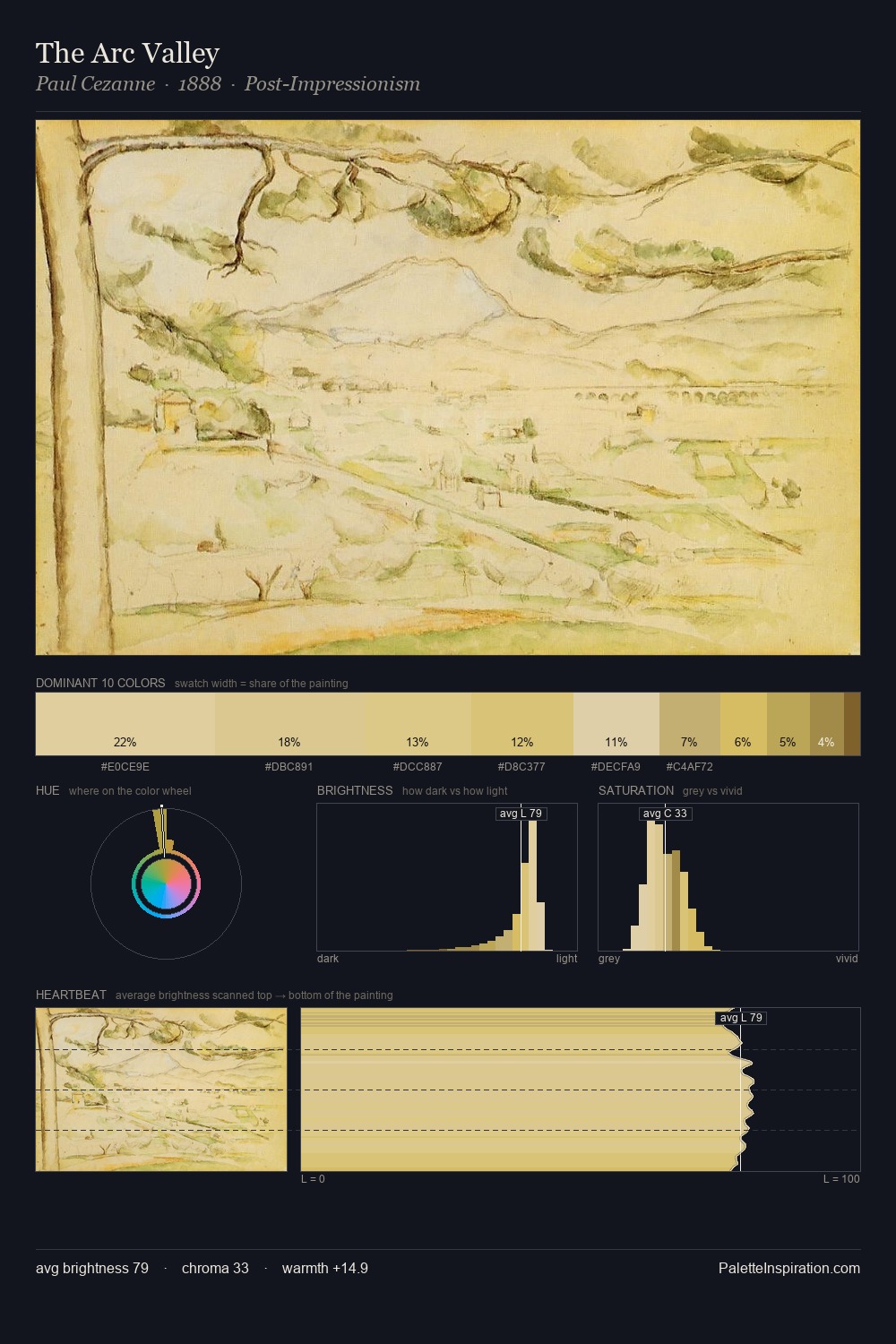Click the 'grey' axis label

click(x=609, y=959)
